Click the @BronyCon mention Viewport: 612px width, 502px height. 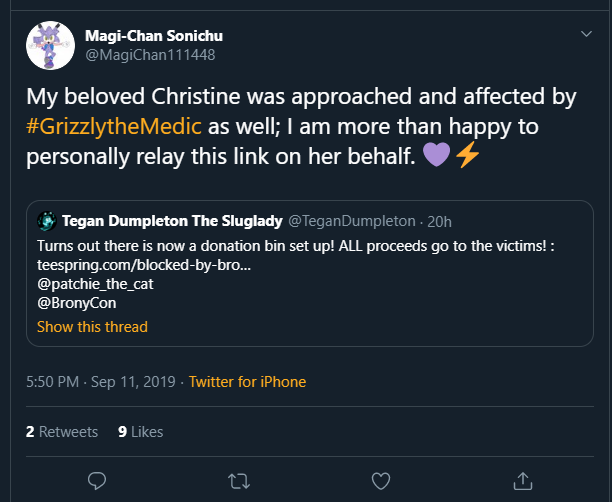coord(76,303)
